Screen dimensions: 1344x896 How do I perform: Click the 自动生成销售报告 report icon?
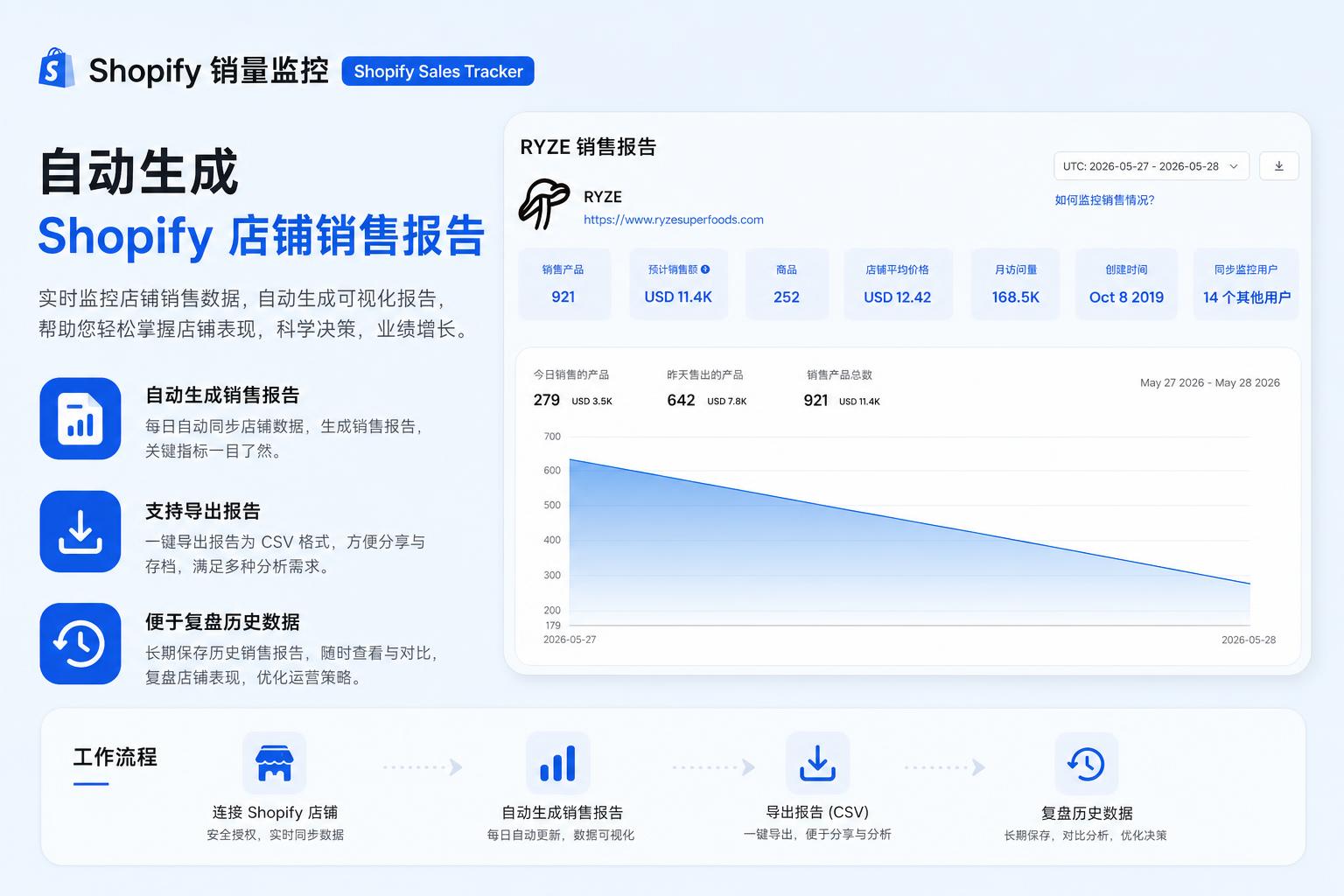(x=80, y=418)
